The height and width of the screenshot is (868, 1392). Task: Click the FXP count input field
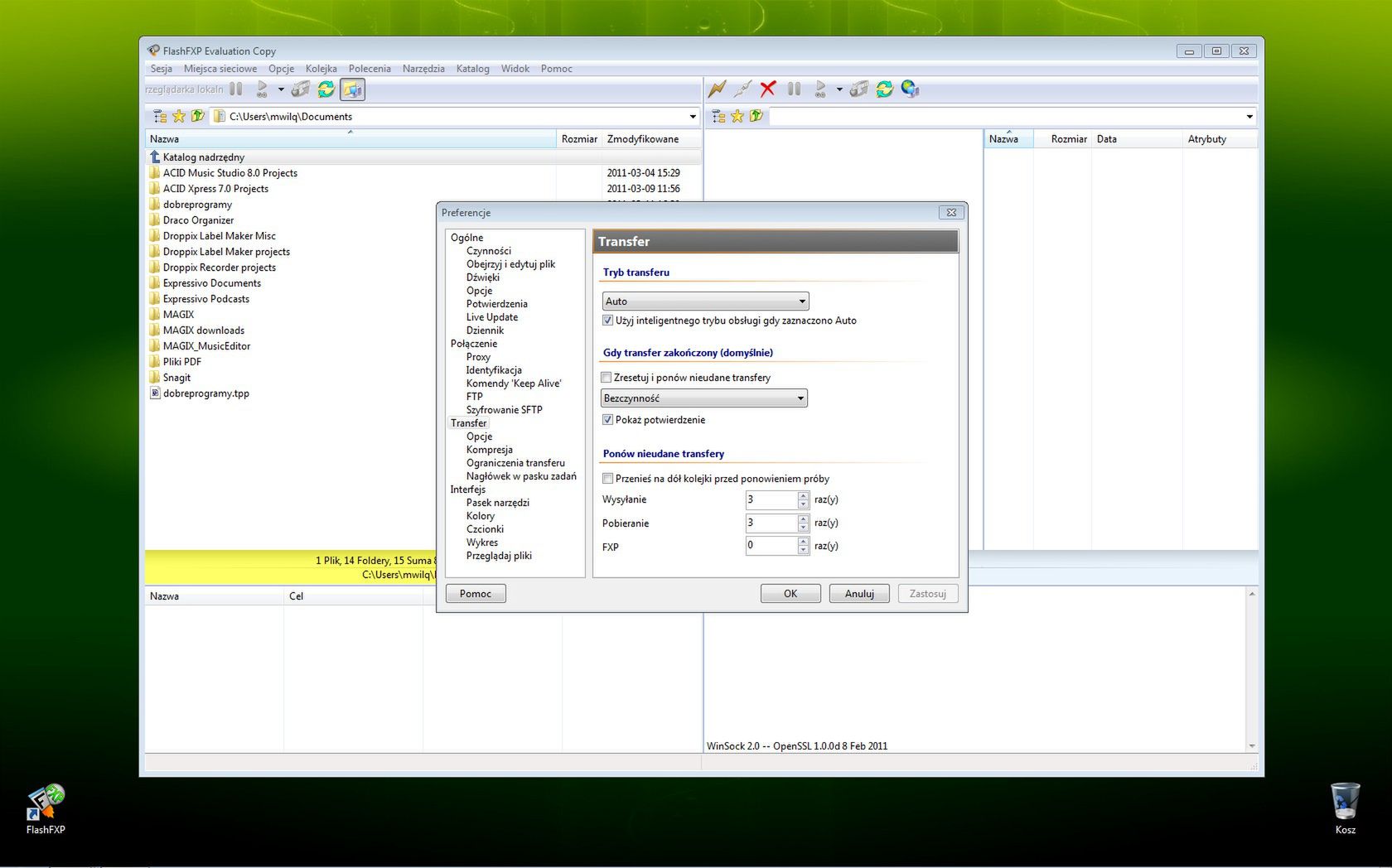coord(771,546)
